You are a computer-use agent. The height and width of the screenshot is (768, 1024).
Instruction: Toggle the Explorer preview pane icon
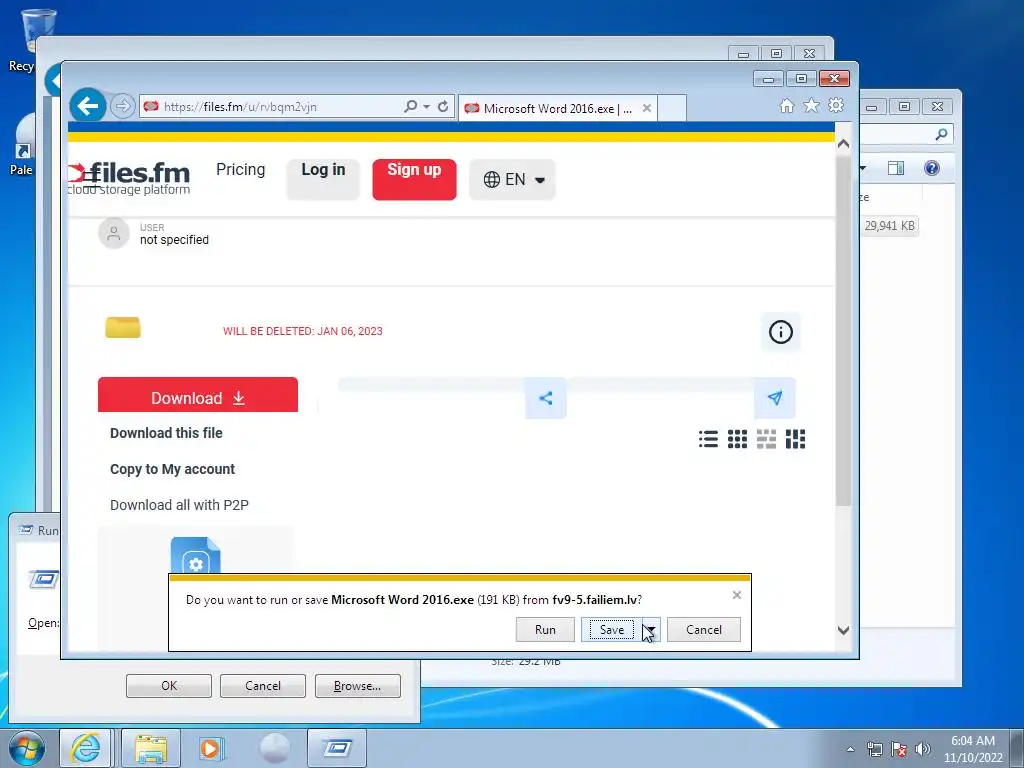(x=896, y=168)
